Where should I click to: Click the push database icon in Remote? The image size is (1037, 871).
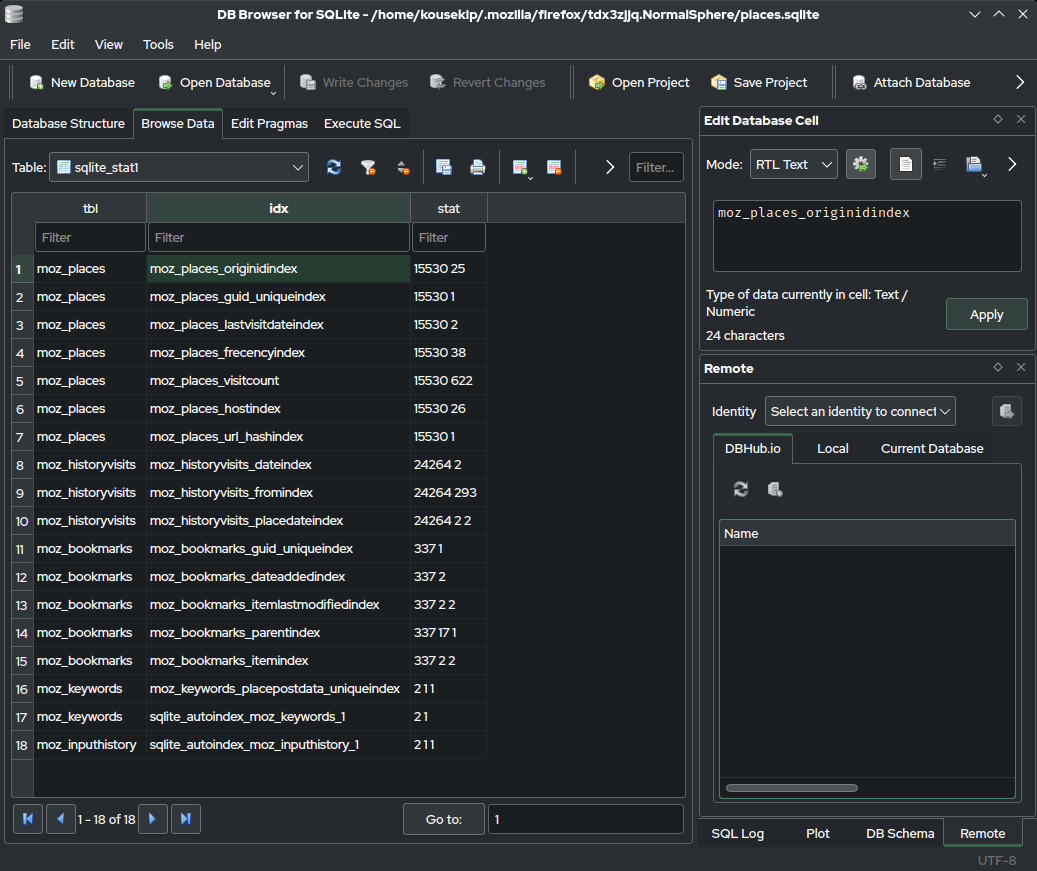(774, 489)
